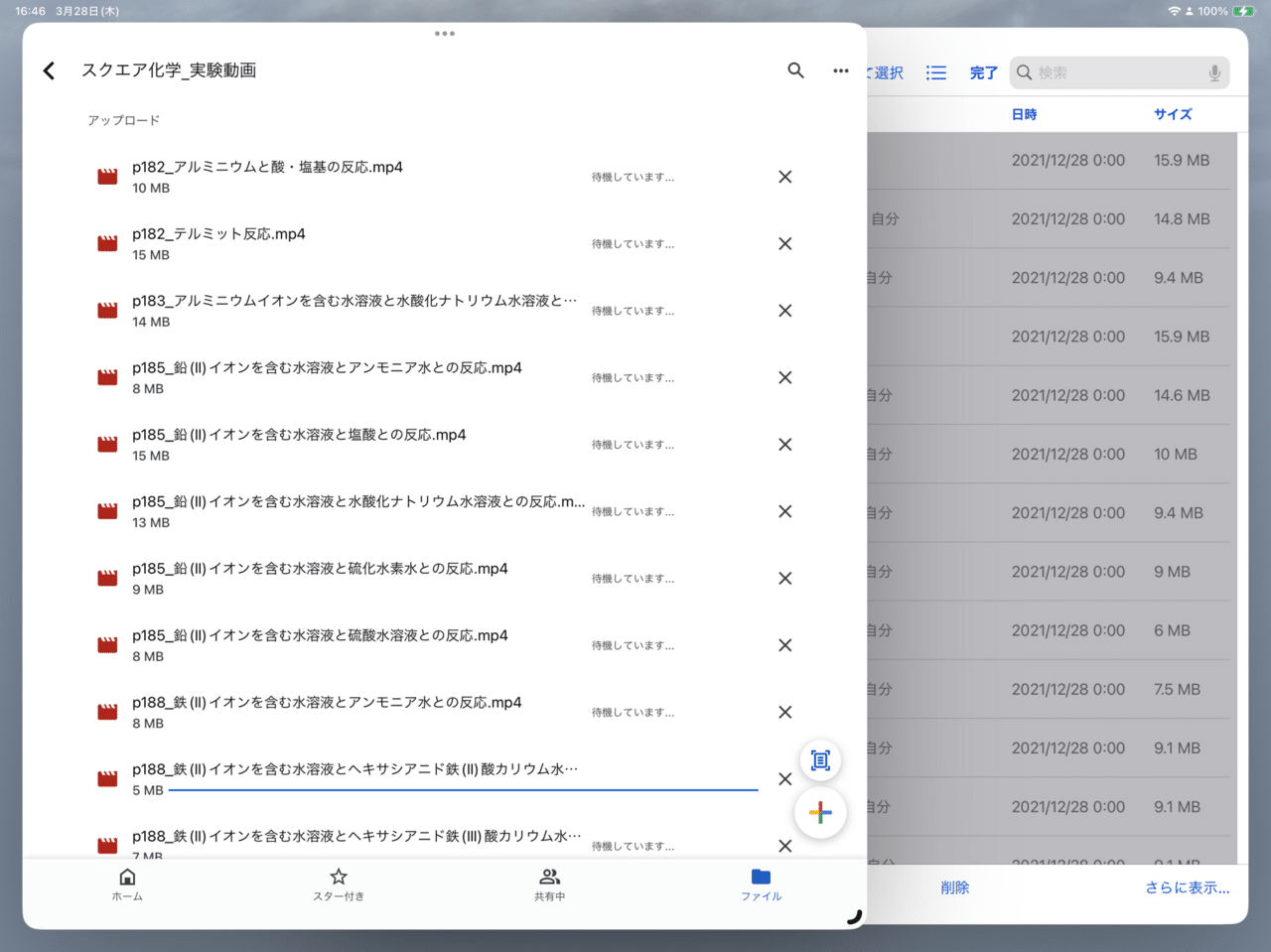Select the 10 MB row in Files window
Viewport: 1271px width, 952px height.
point(1049,454)
